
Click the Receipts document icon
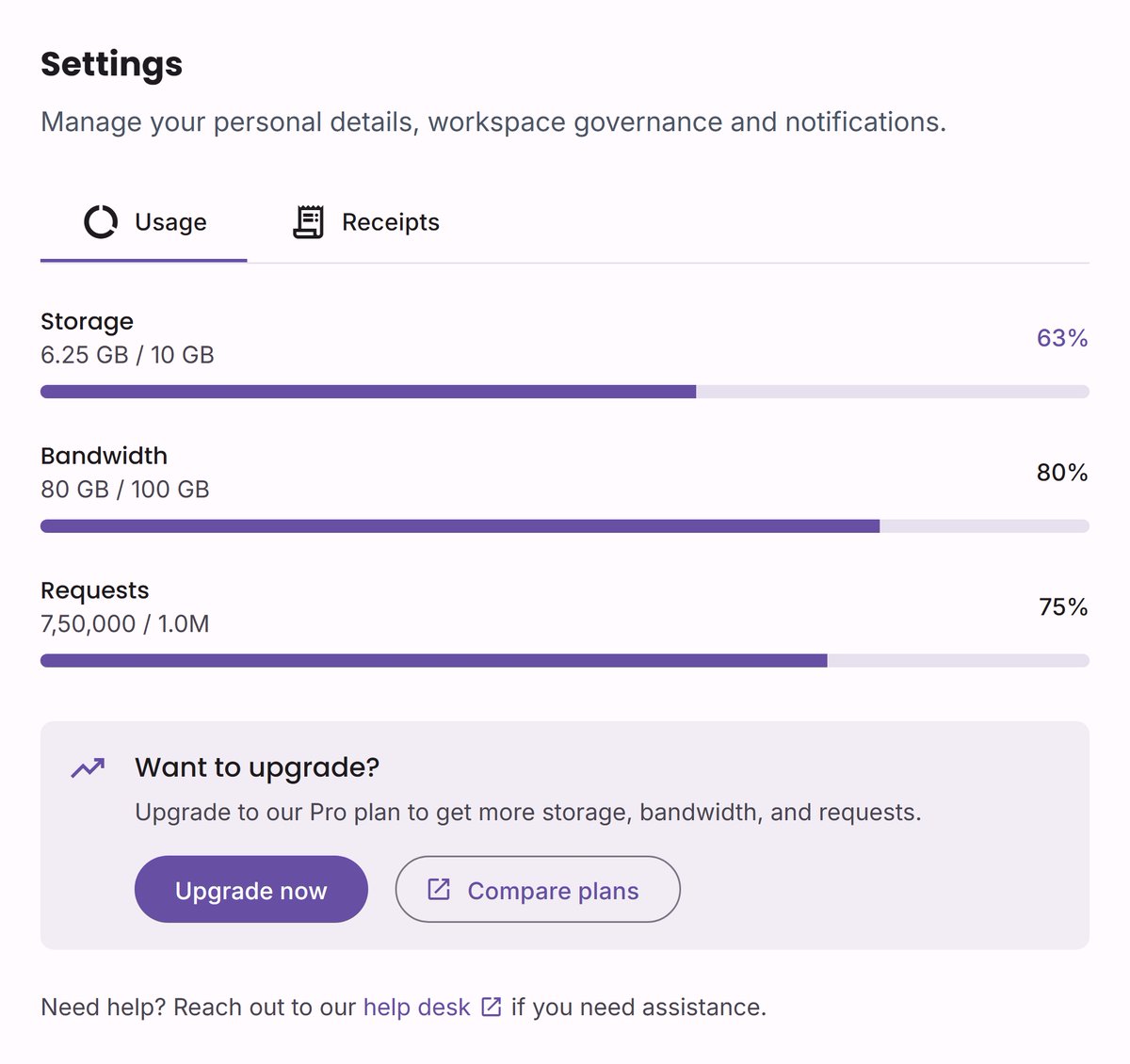click(x=308, y=222)
